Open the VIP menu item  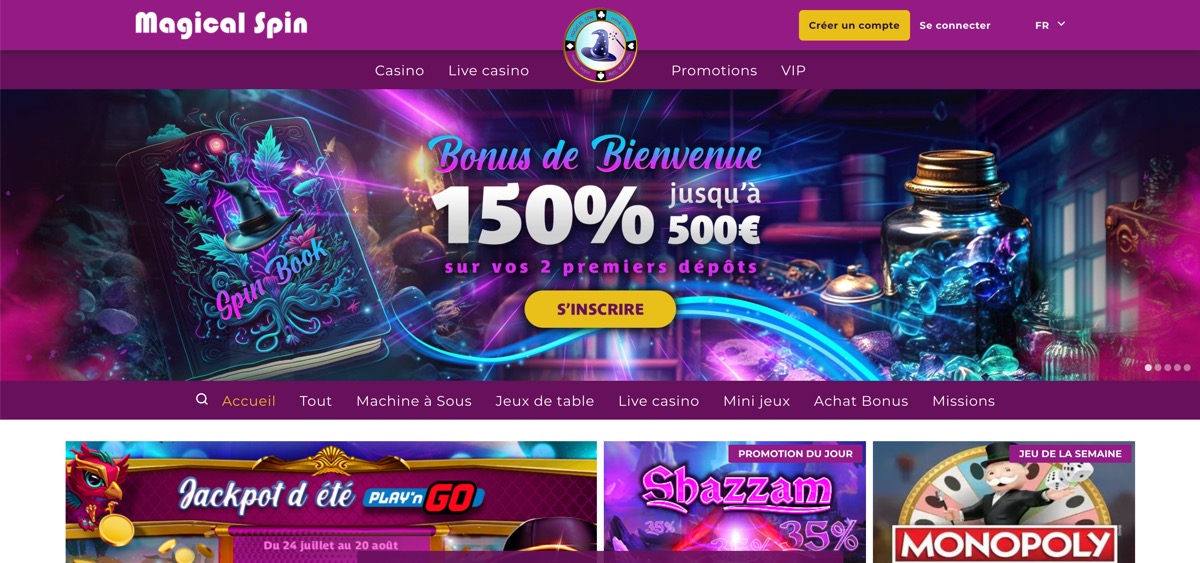pyautogui.click(x=793, y=70)
